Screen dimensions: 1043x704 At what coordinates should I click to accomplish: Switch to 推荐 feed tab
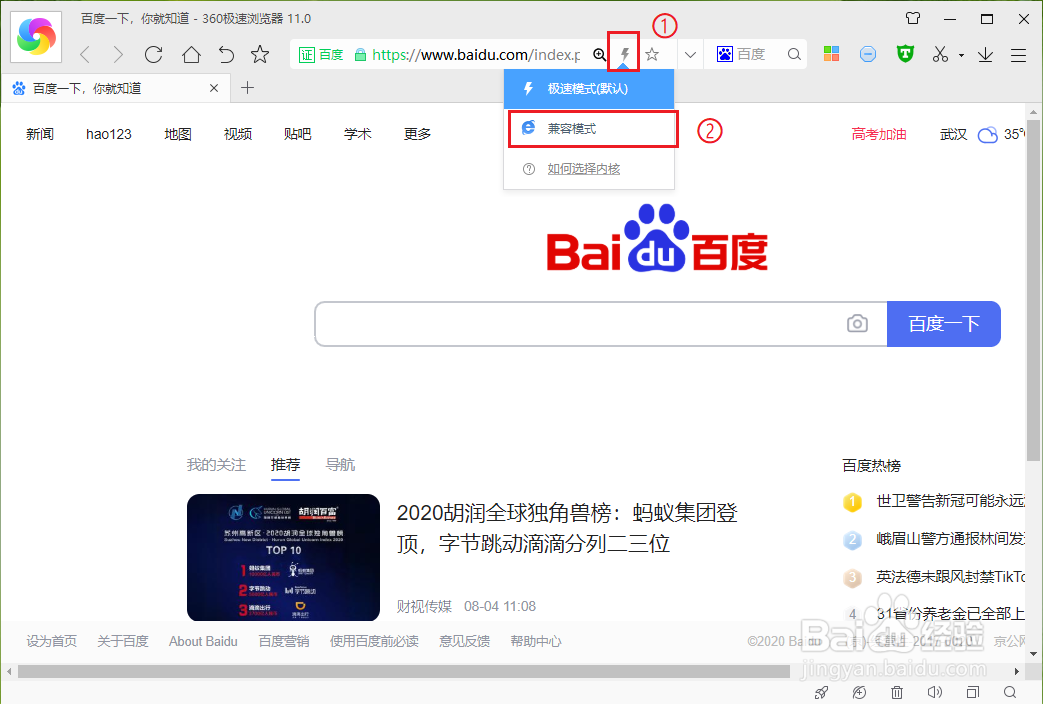[285, 464]
